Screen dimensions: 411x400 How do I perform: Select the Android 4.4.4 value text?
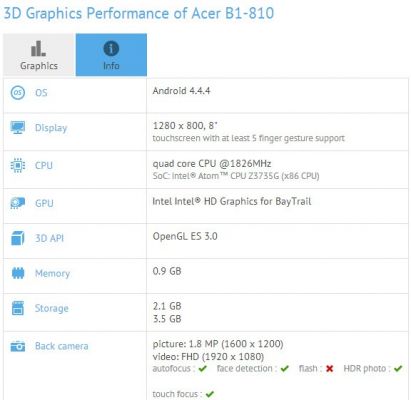[181, 91]
